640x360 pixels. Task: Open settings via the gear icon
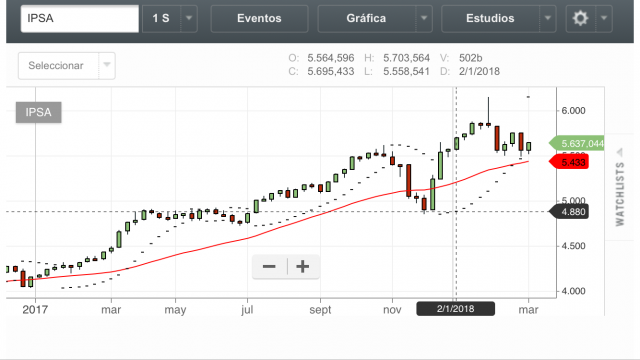click(580, 18)
